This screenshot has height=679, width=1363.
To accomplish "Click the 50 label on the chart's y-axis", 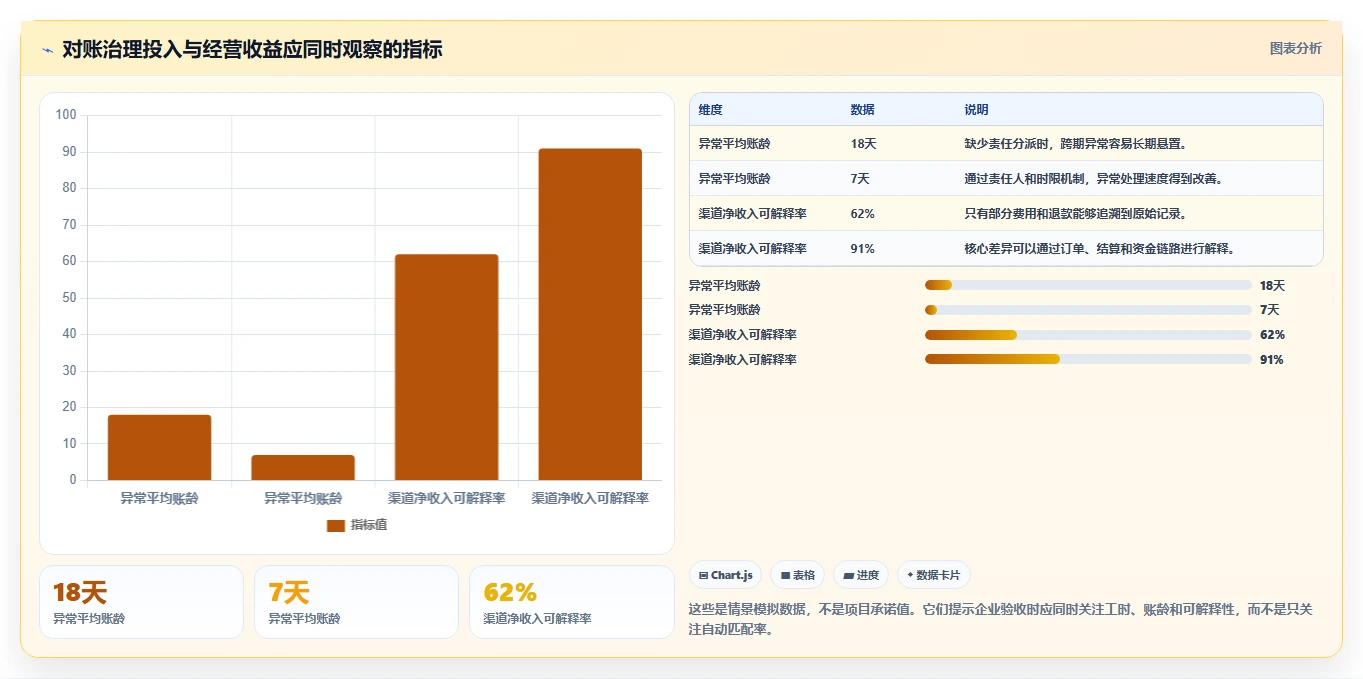I will (69, 298).
